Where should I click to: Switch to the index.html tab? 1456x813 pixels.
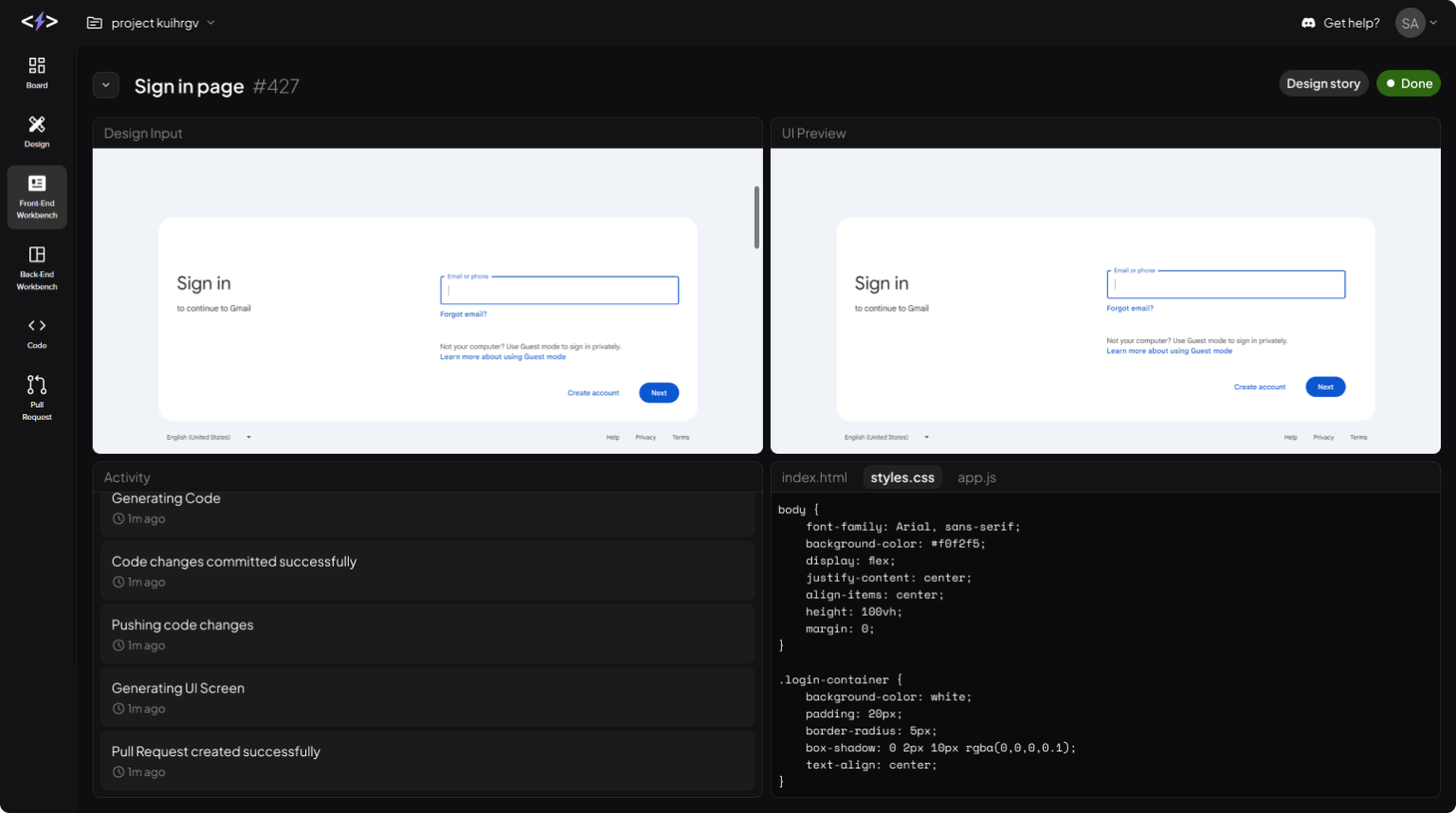pos(813,477)
